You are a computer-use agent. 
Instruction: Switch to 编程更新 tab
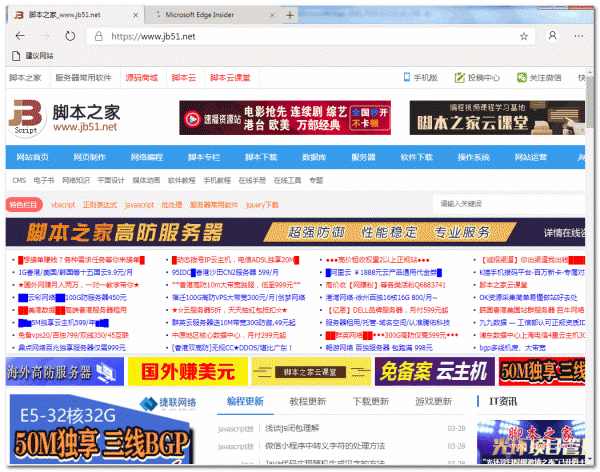[245, 401]
